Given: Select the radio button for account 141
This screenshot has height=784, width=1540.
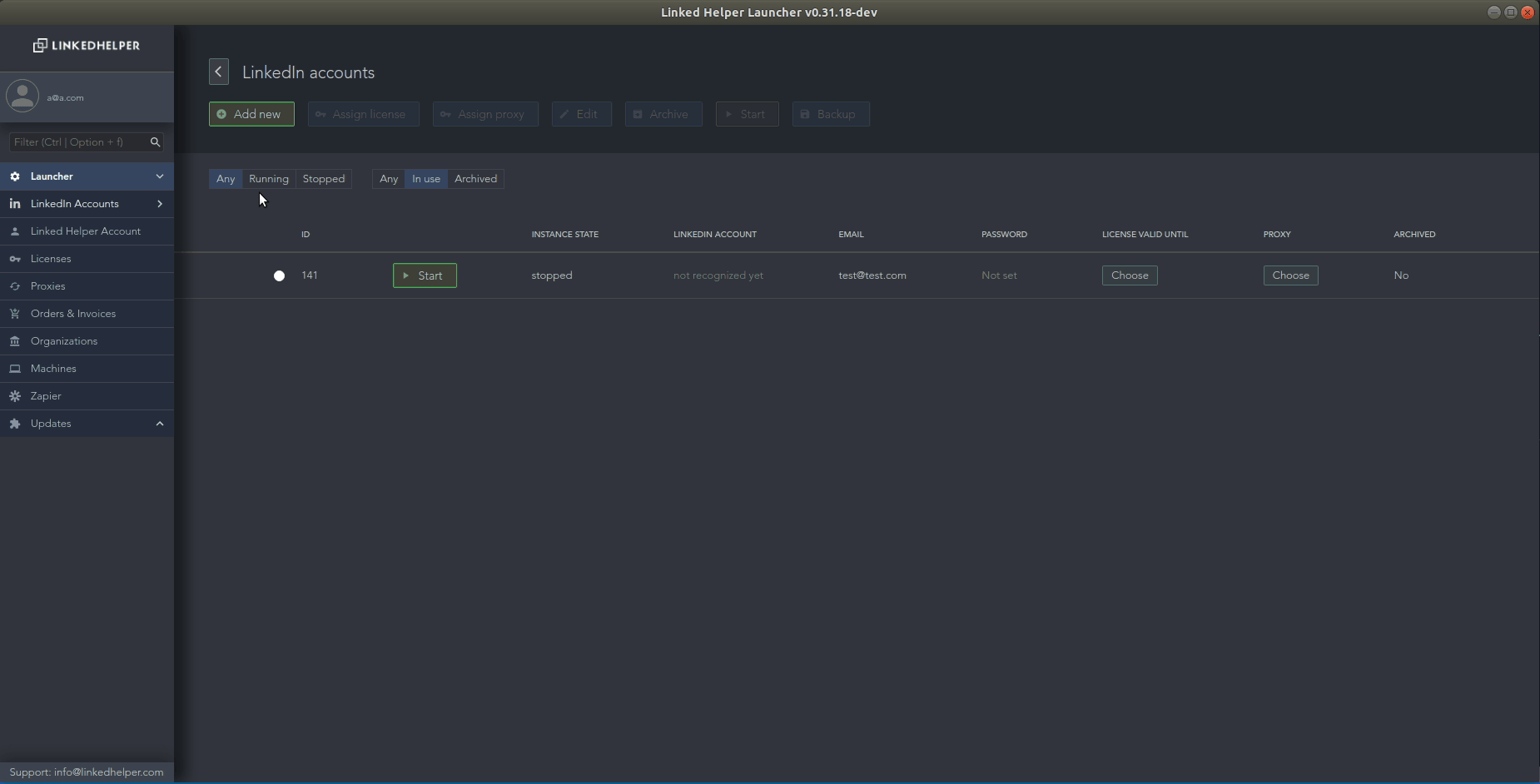Looking at the screenshot, I should (x=280, y=275).
